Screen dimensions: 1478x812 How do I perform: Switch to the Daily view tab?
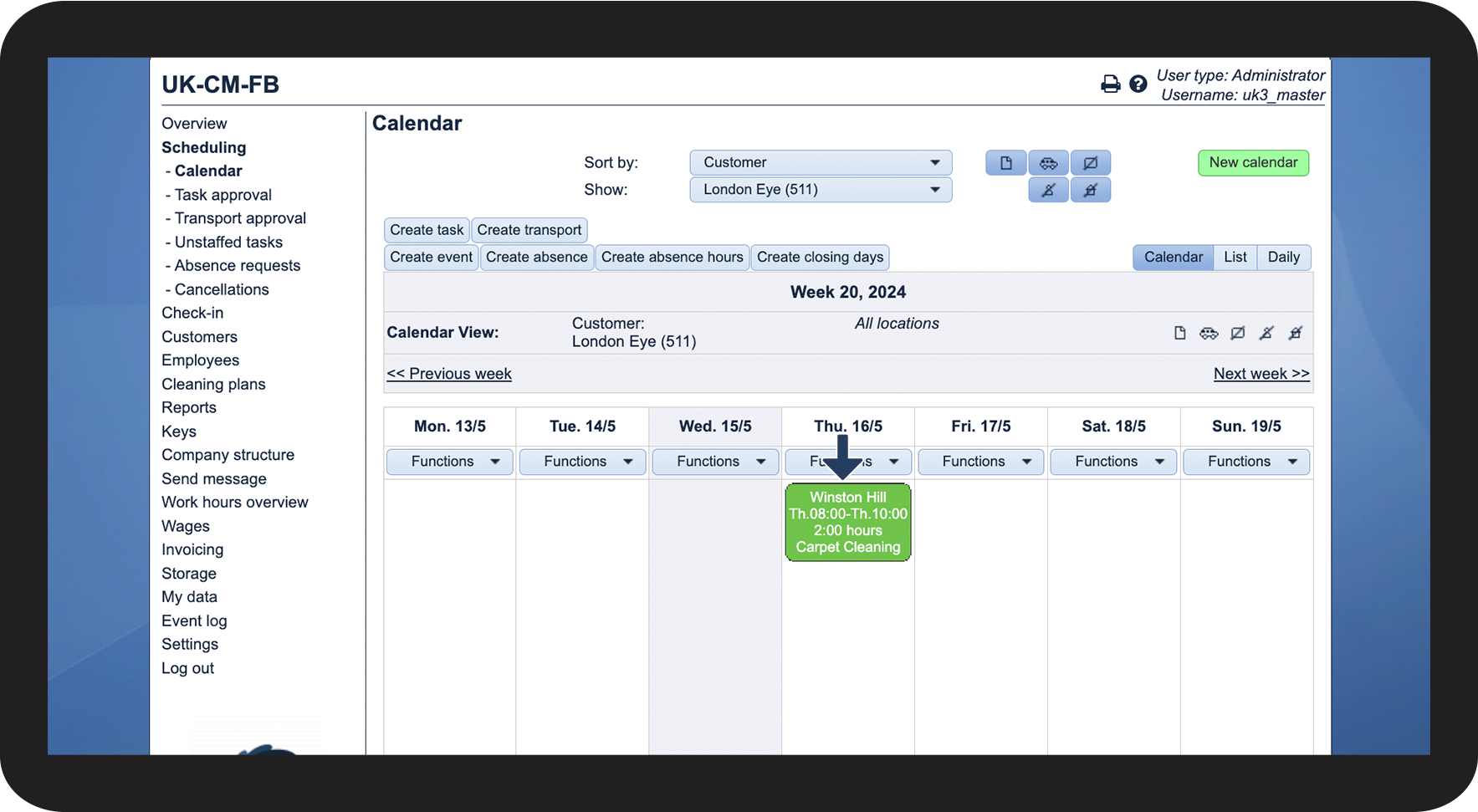click(x=1284, y=258)
